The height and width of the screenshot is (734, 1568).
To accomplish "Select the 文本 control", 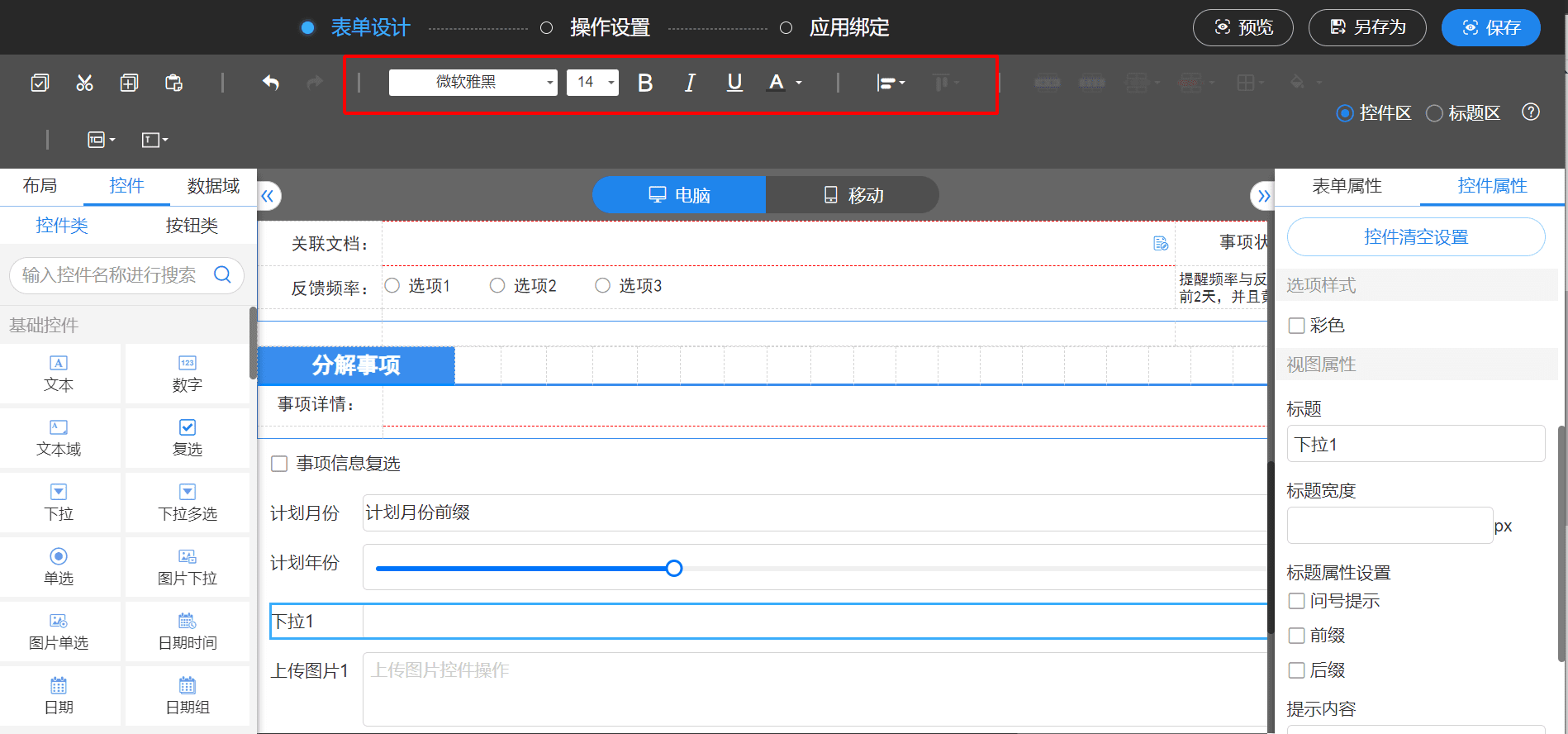I will [59, 374].
